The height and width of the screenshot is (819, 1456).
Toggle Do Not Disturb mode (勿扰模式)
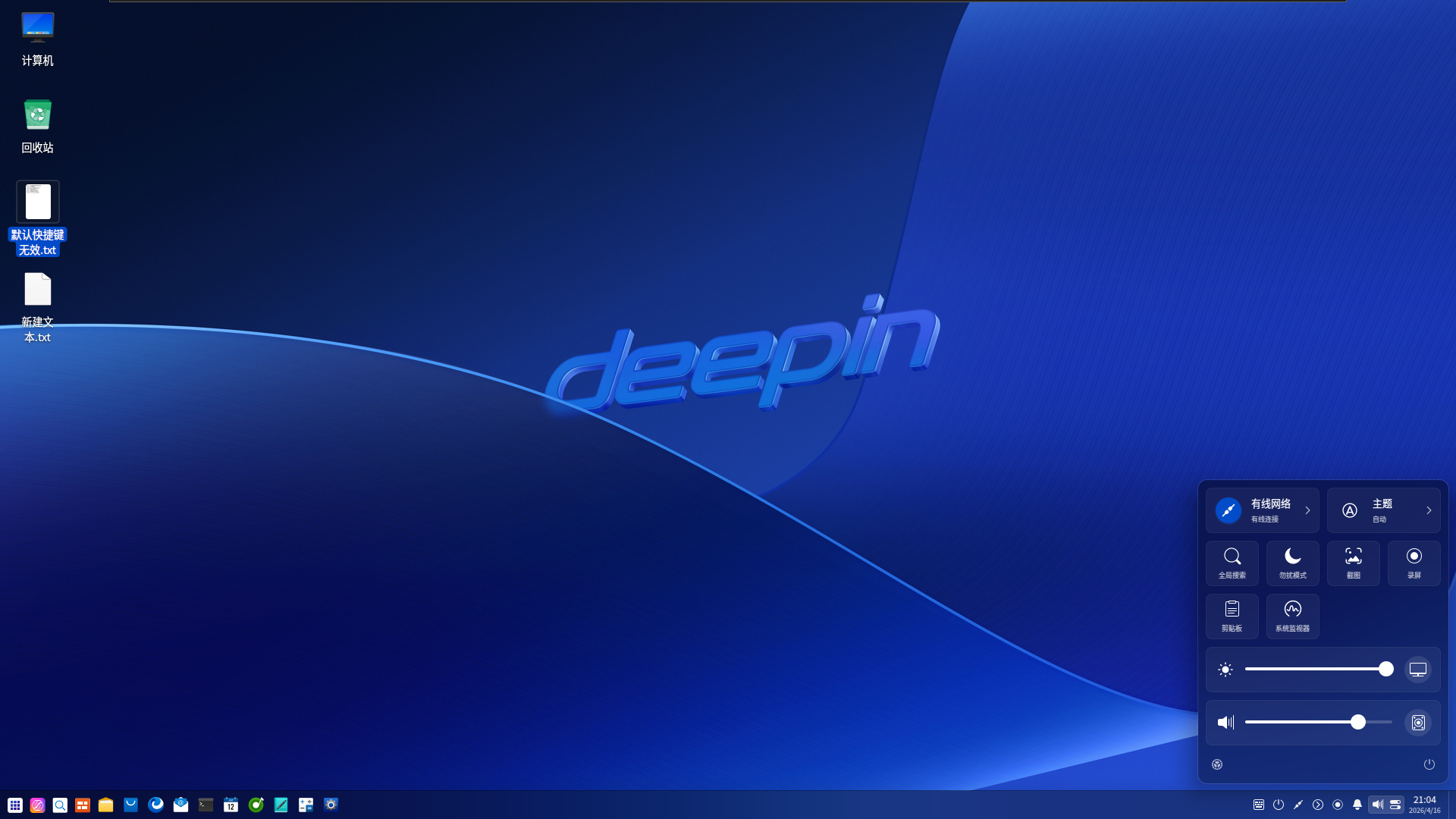(x=1292, y=563)
